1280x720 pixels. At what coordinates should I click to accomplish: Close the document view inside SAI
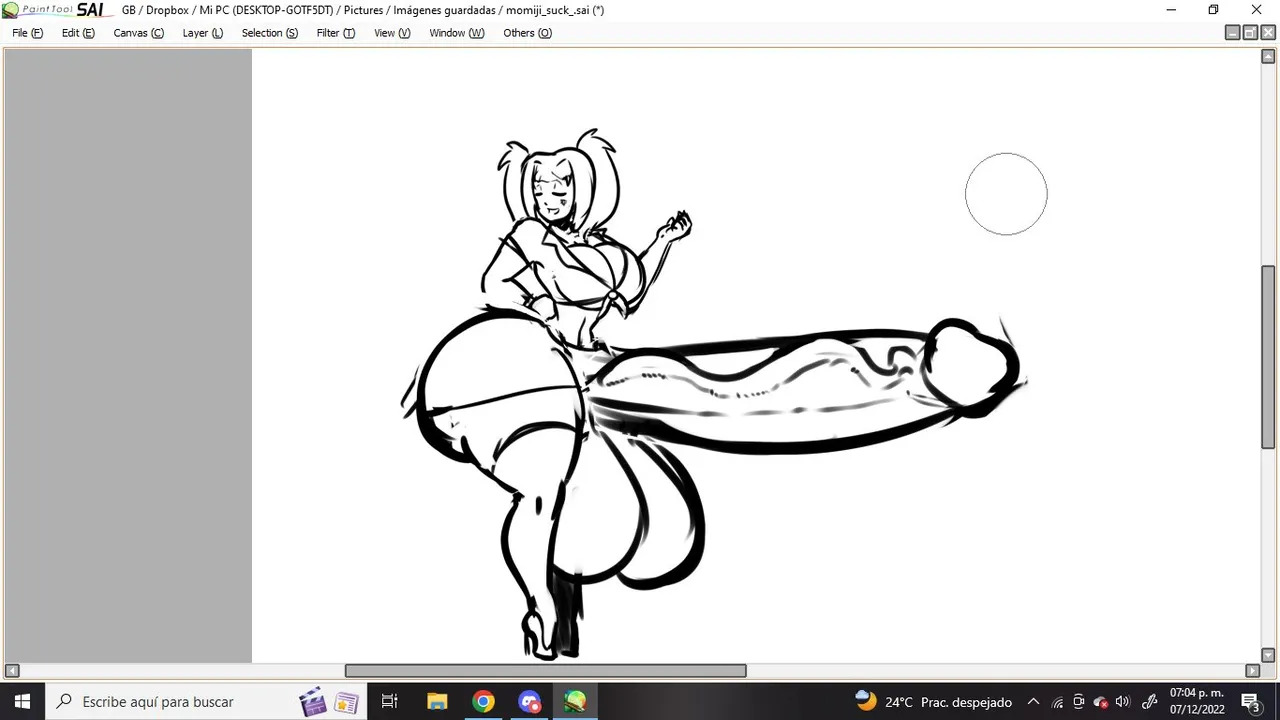1268,33
